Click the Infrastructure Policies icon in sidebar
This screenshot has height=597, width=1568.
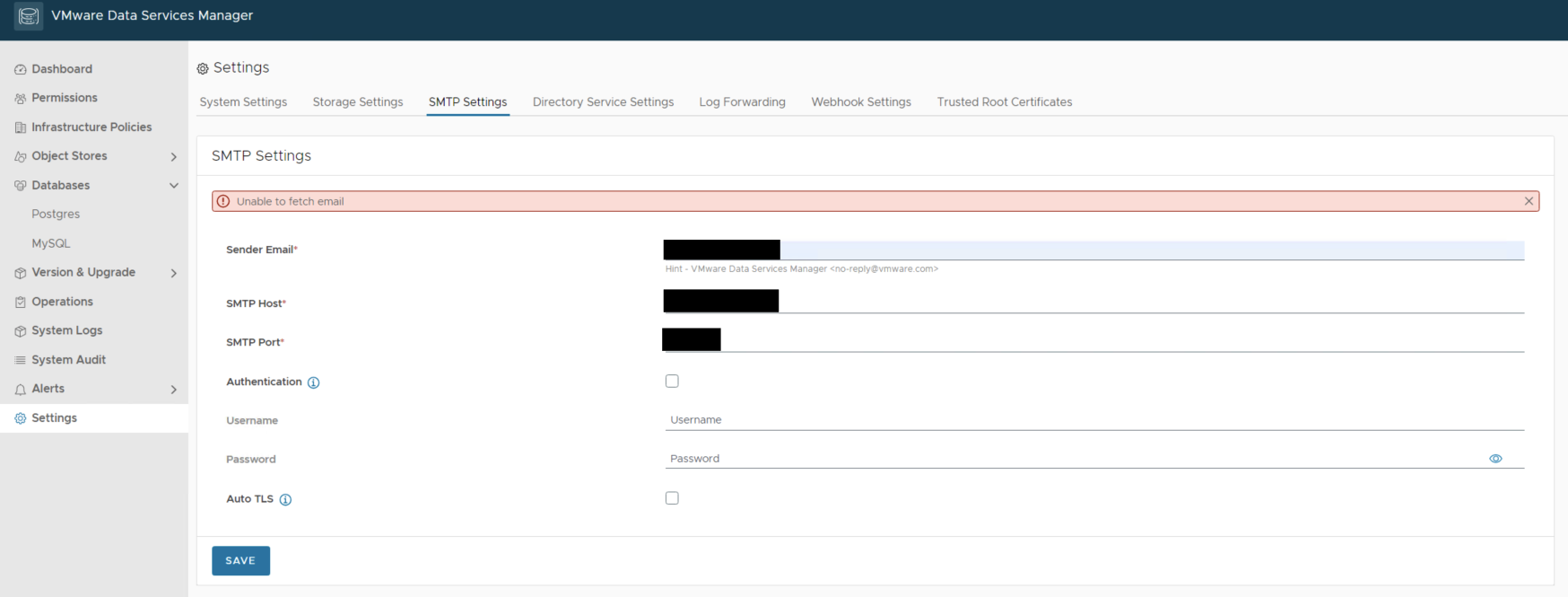[20, 127]
